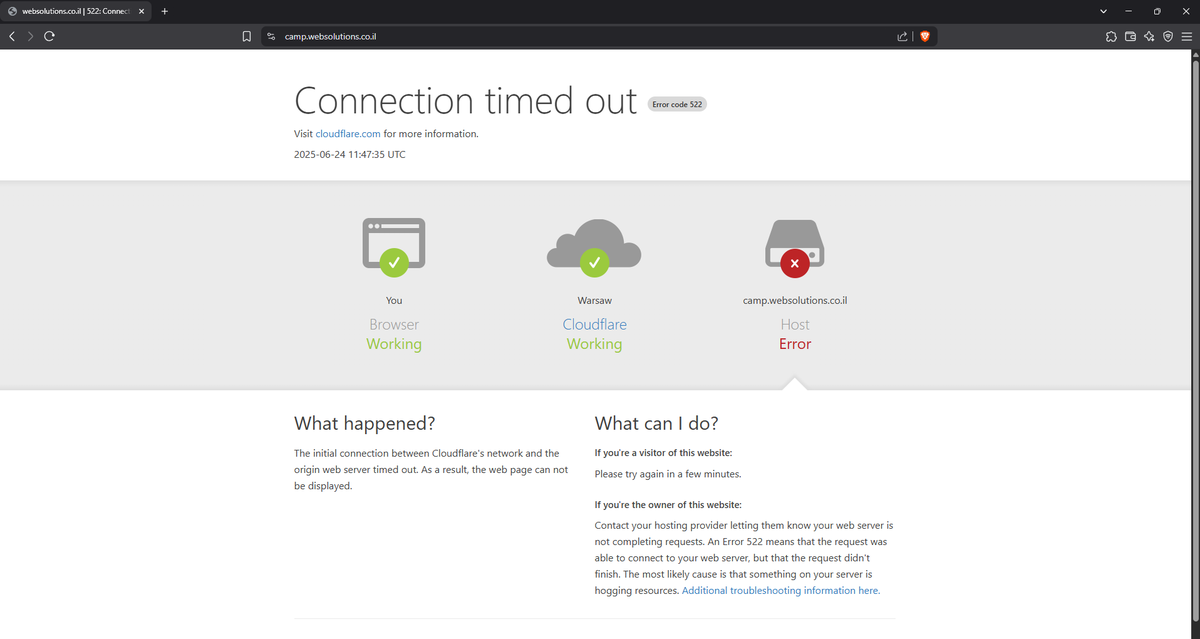Open the Extensions puzzle icon
Image resolution: width=1200 pixels, height=639 pixels.
pos(1112,37)
